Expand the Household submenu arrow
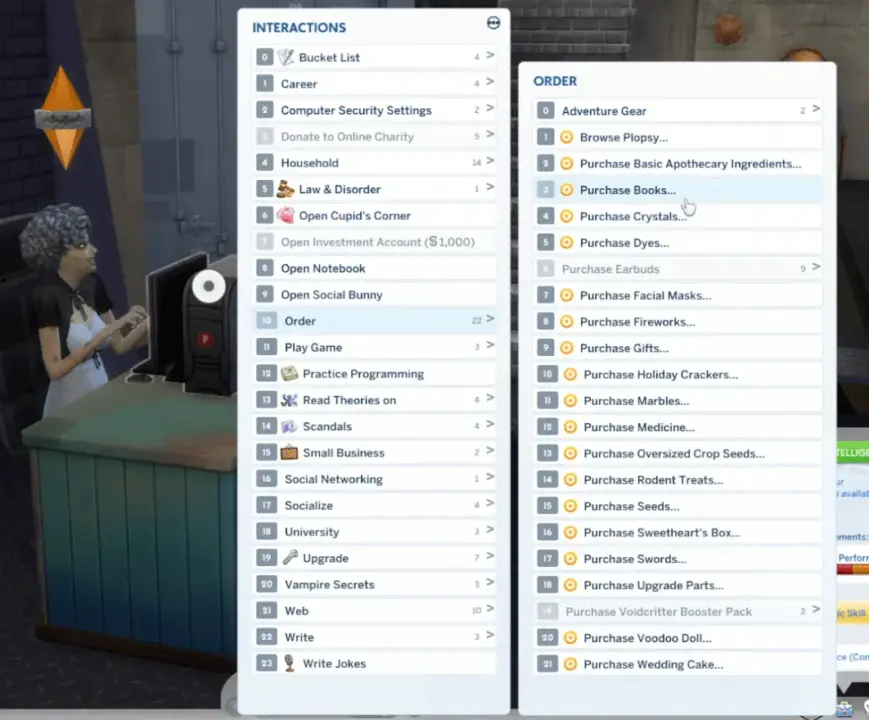This screenshot has height=720, width=869. (x=490, y=161)
